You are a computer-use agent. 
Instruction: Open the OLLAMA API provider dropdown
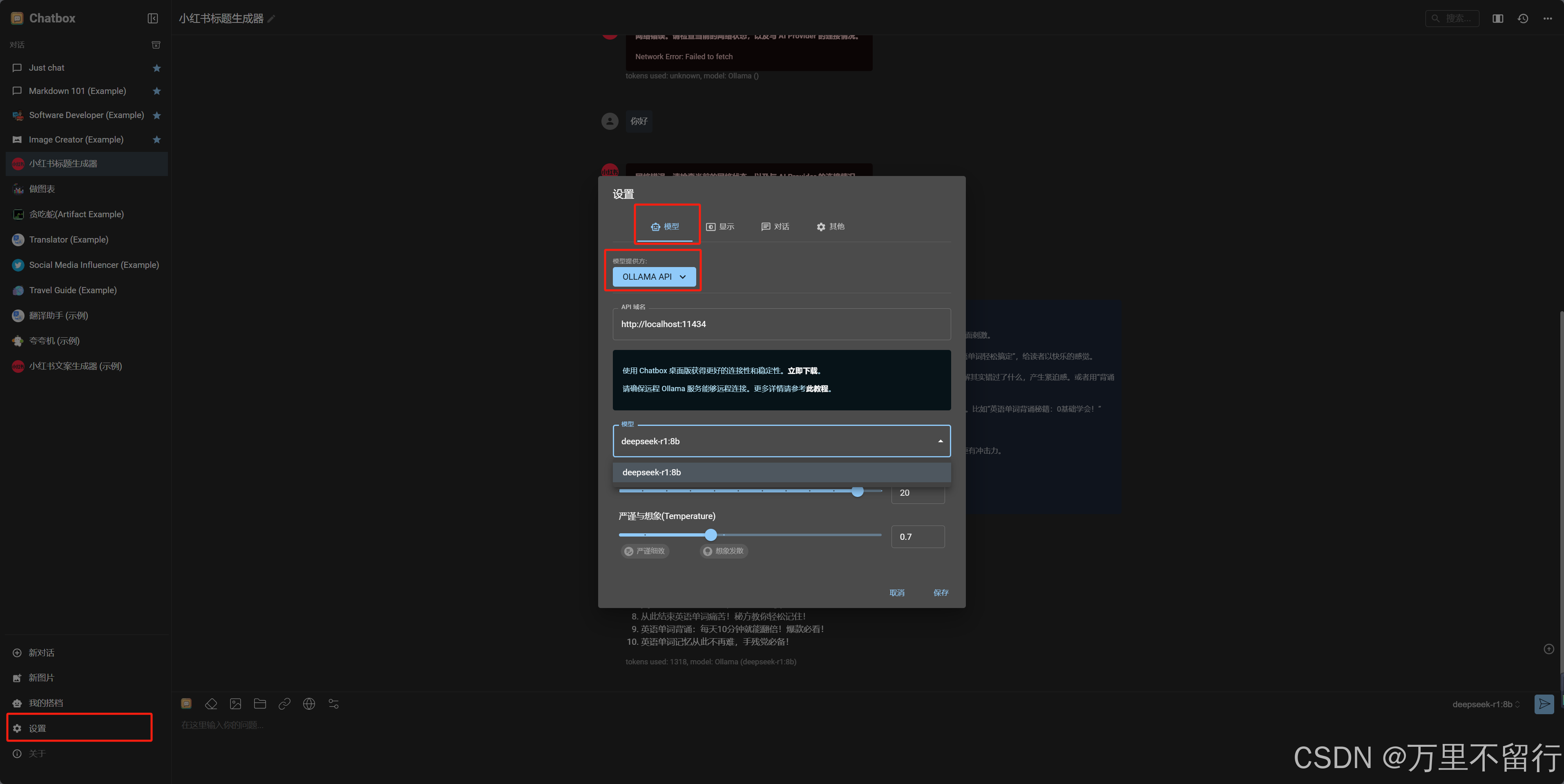tap(654, 277)
